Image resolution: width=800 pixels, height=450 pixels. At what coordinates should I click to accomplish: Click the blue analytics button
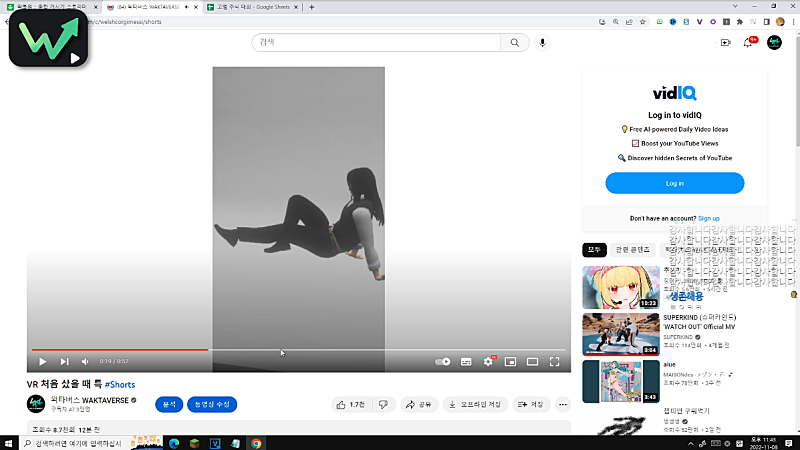pos(169,405)
